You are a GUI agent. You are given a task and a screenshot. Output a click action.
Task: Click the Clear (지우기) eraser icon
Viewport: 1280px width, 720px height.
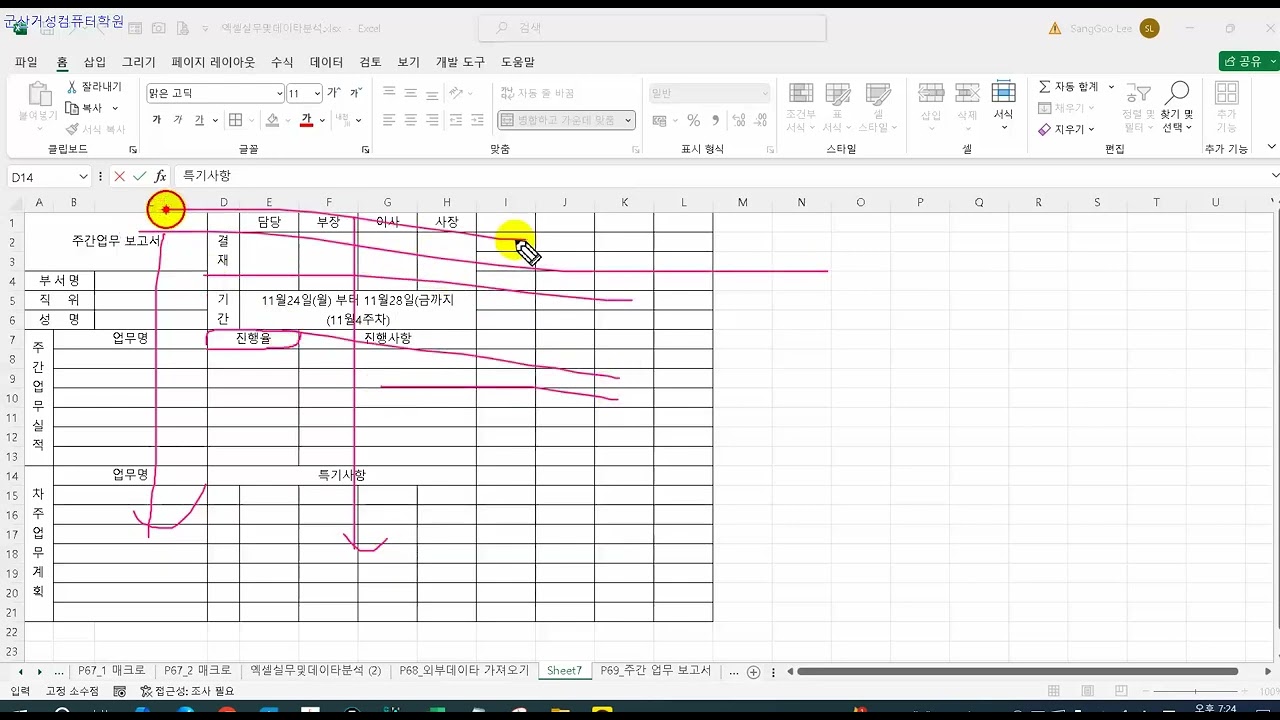coord(1045,129)
